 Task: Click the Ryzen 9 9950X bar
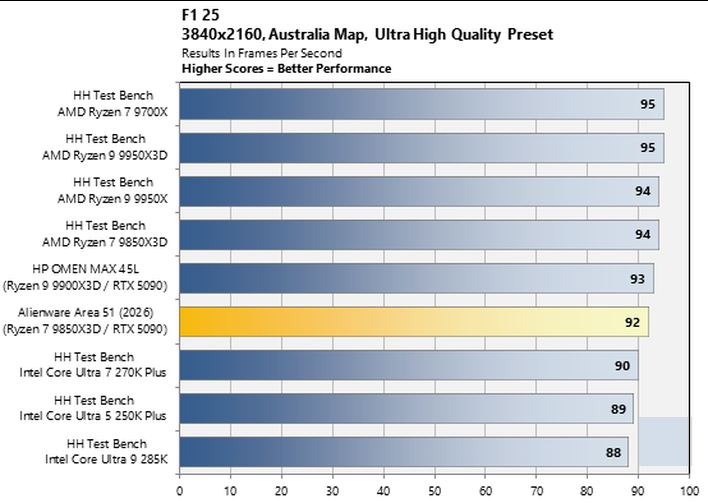pos(419,191)
